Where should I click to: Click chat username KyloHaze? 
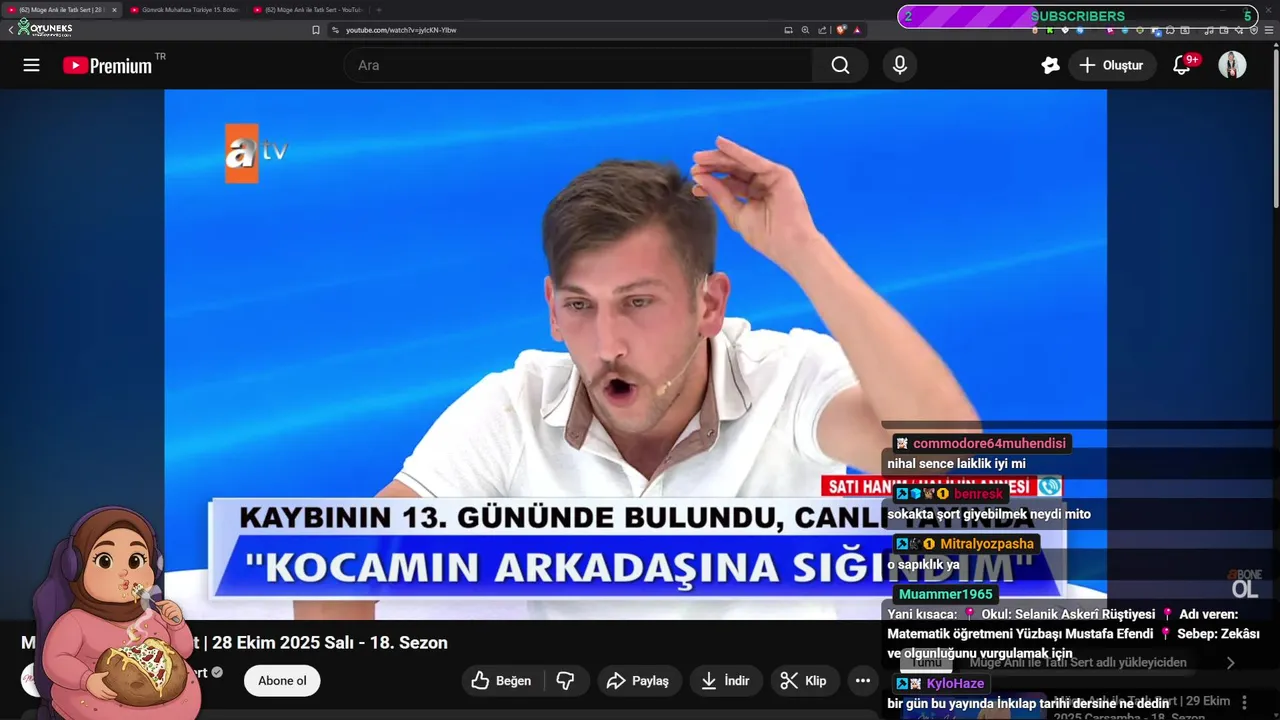956,684
